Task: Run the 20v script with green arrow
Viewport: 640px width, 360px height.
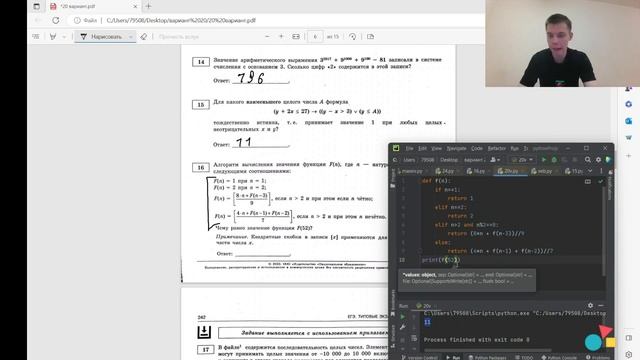Action: coord(544,160)
